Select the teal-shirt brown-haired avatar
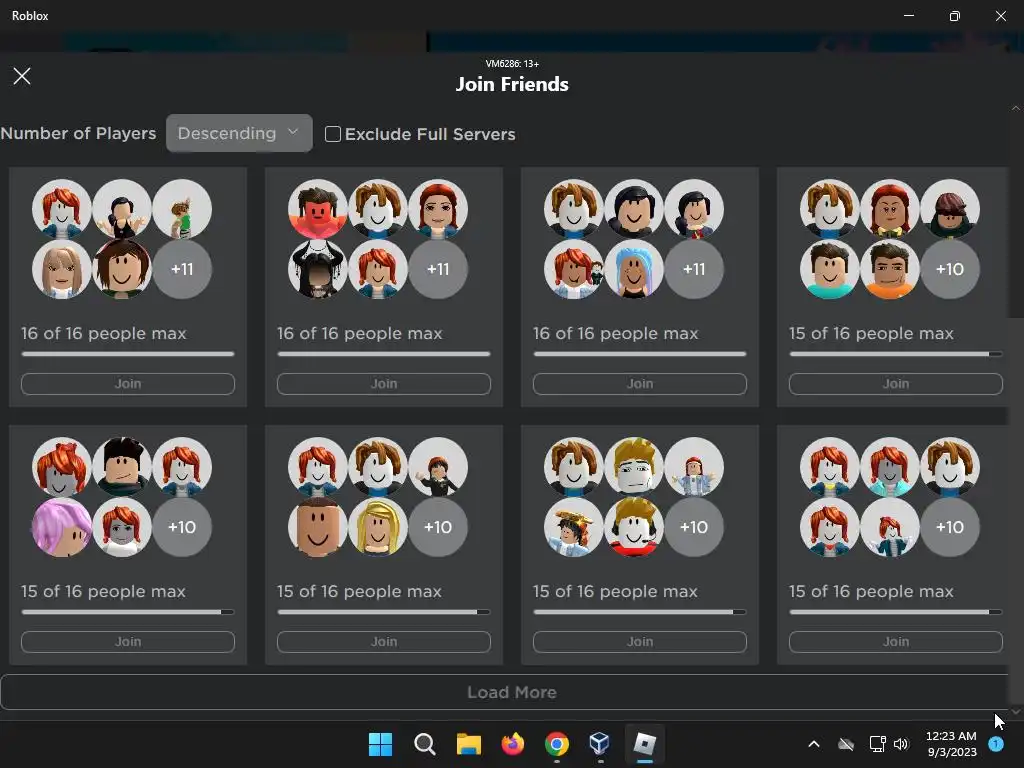Screen dimensions: 1024x768 coord(829,269)
